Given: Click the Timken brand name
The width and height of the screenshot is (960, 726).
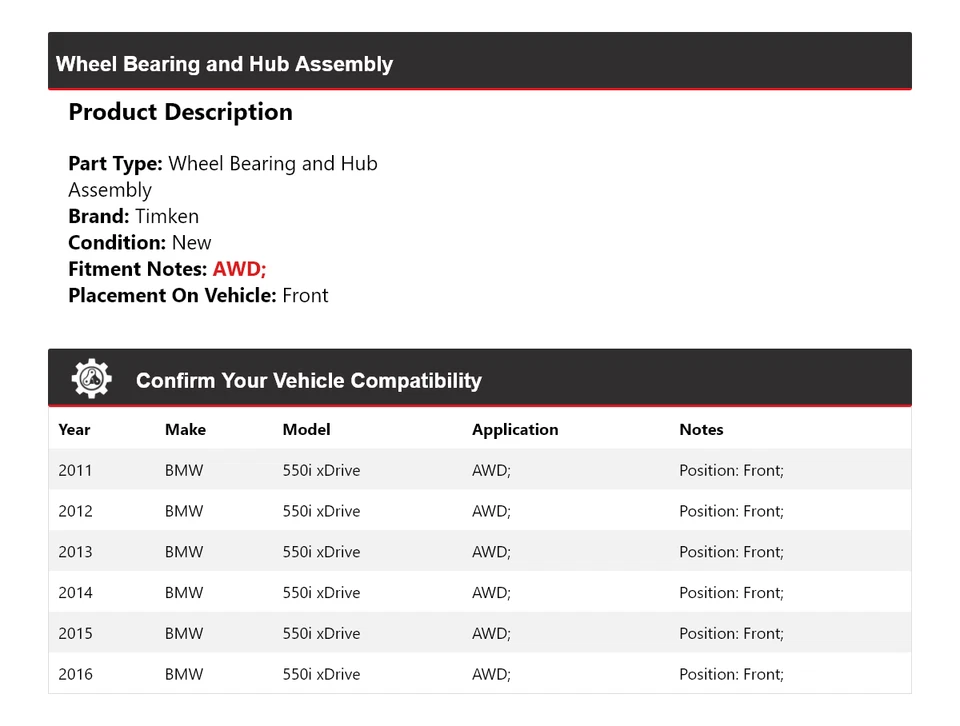Looking at the screenshot, I should tap(167, 216).
